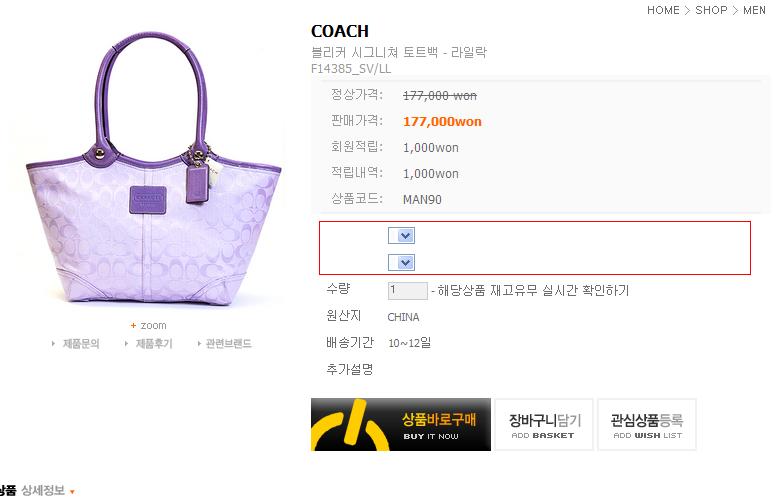Go to SHOP in breadcrumb
Screen dimensions: 779x501
711,10
